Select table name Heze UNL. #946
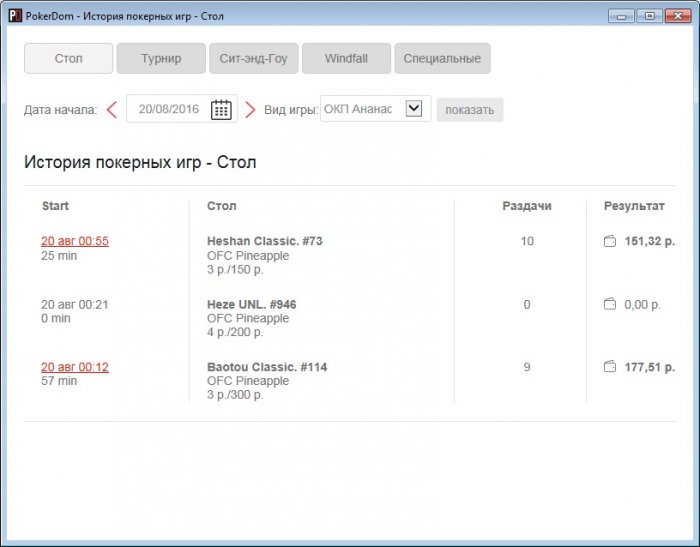This screenshot has height=547, width=700. [252, 305]
